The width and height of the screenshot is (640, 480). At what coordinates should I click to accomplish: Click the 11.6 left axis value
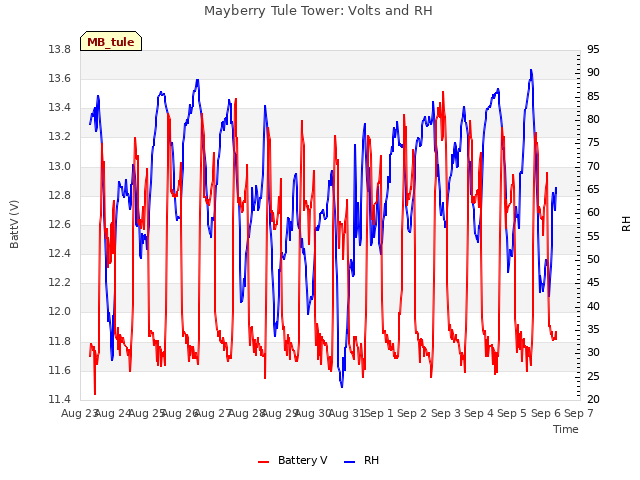click(60, 370)
